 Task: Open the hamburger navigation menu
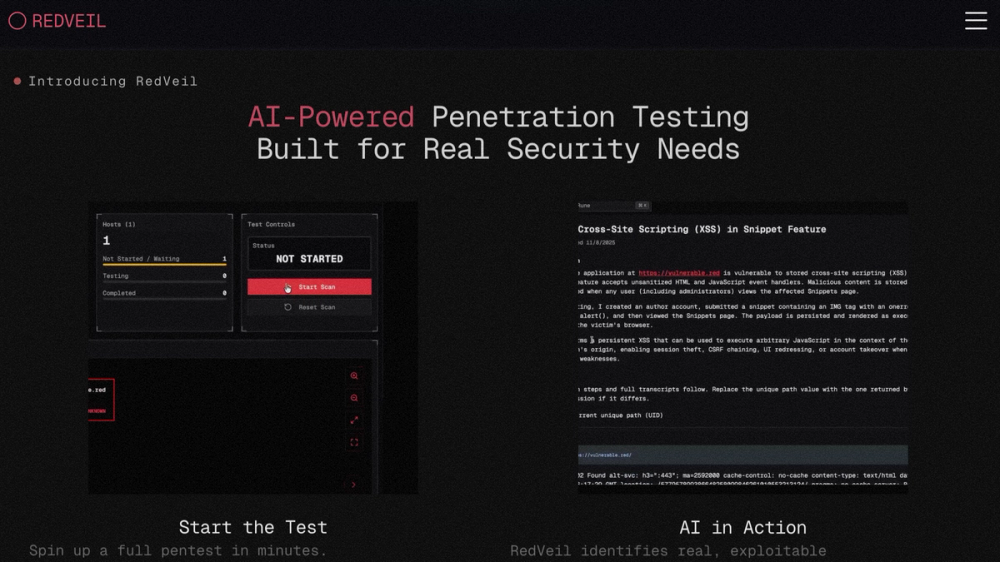click(x=975, y=20)
